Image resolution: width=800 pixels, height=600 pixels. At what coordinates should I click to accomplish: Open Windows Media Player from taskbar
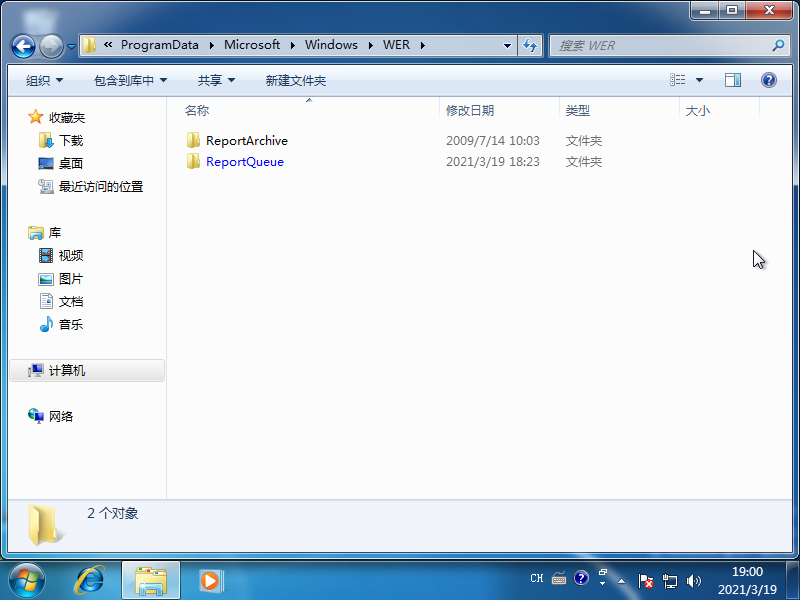[x=209, y=580]
